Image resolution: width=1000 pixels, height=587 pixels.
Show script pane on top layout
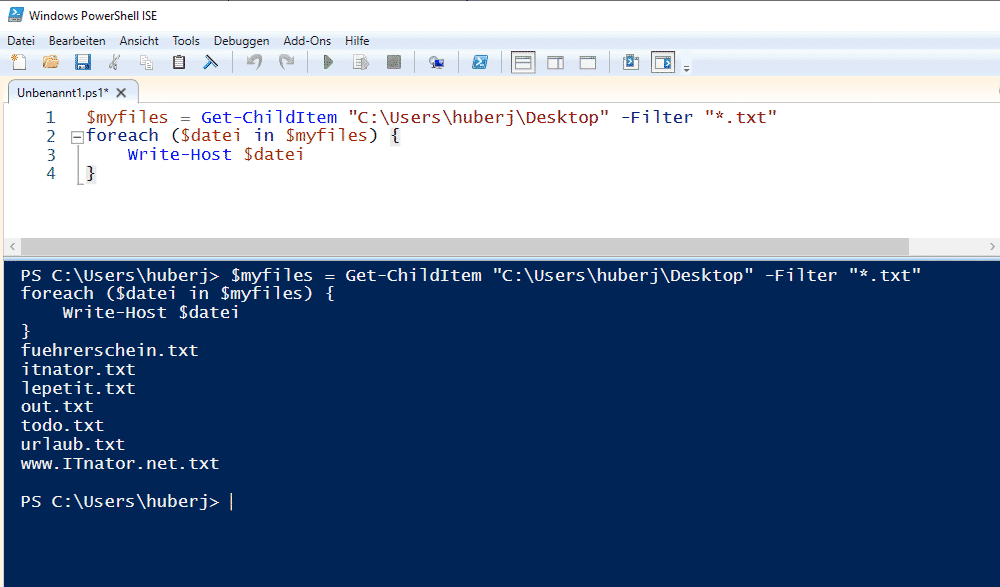pos(523,63)
